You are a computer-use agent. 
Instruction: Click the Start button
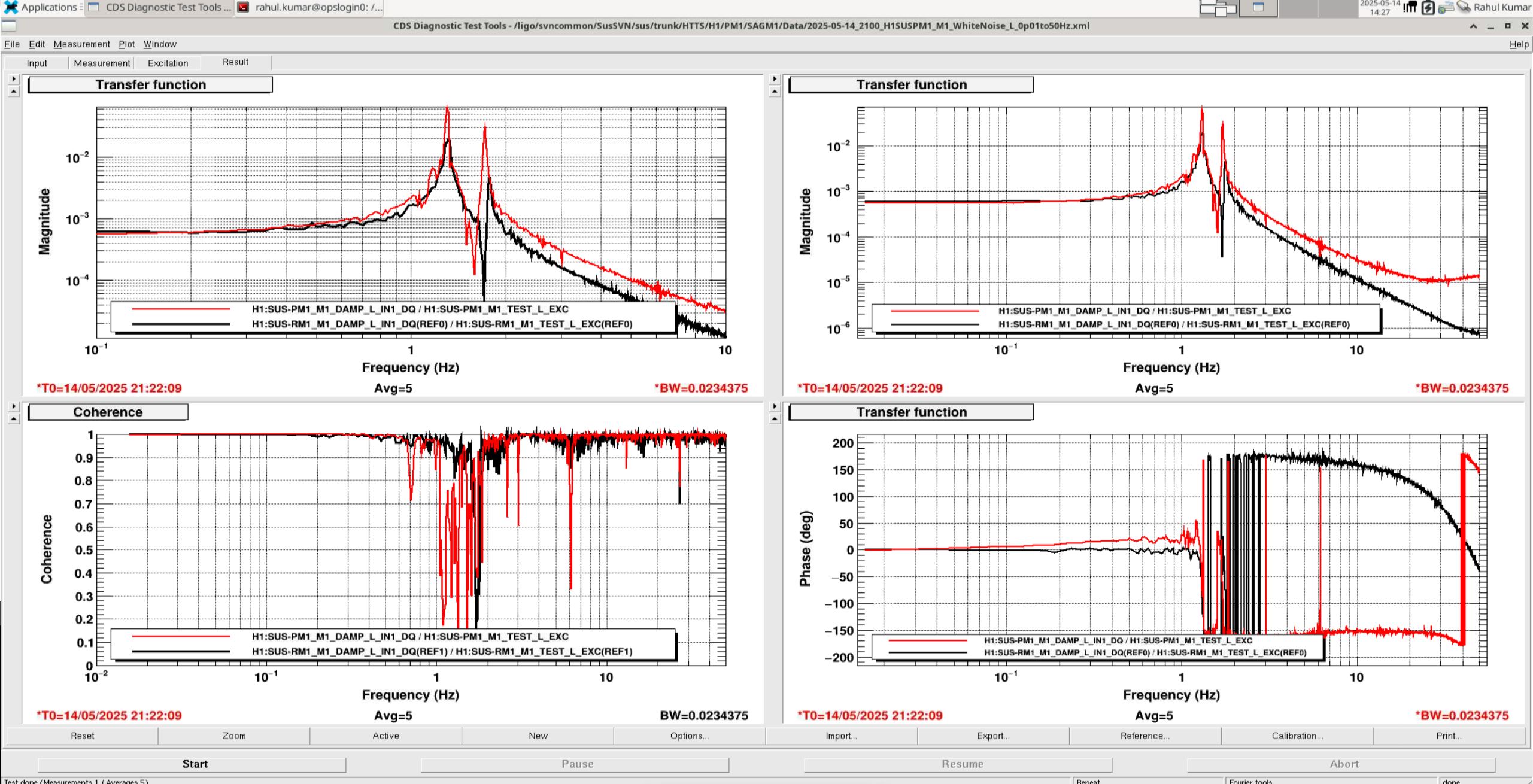click(x=192, y=764)
